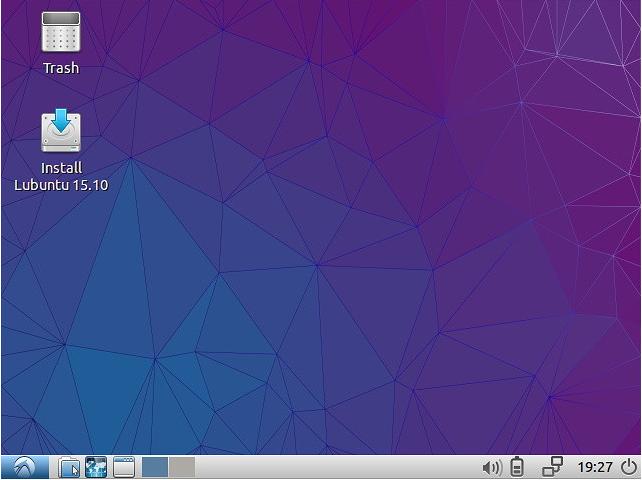Image resolution: width=642 pixels, height=480 pixels.
Task: Click the "Trash" text label
Action: [x=61, y=68]
